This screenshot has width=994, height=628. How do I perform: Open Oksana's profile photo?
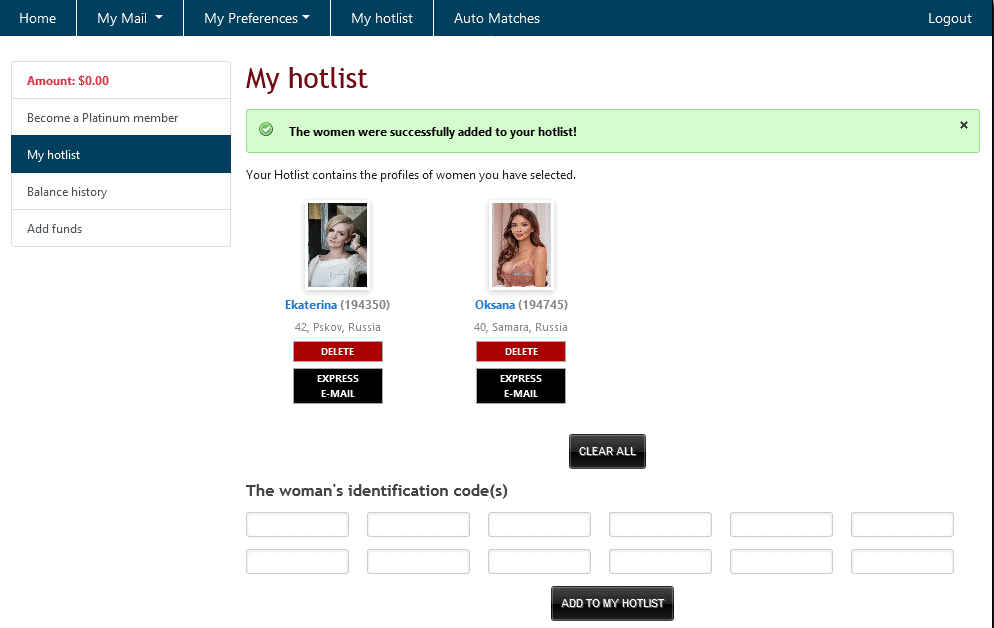(521, 245)
